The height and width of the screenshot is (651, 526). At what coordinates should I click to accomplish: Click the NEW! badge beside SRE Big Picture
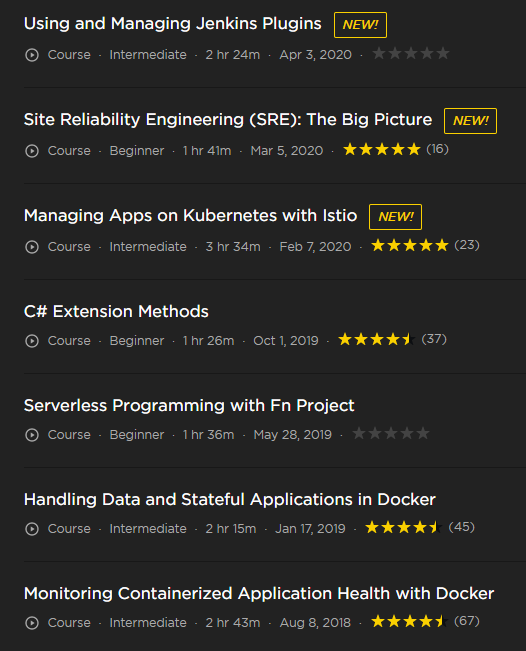[x=470, y=121]
